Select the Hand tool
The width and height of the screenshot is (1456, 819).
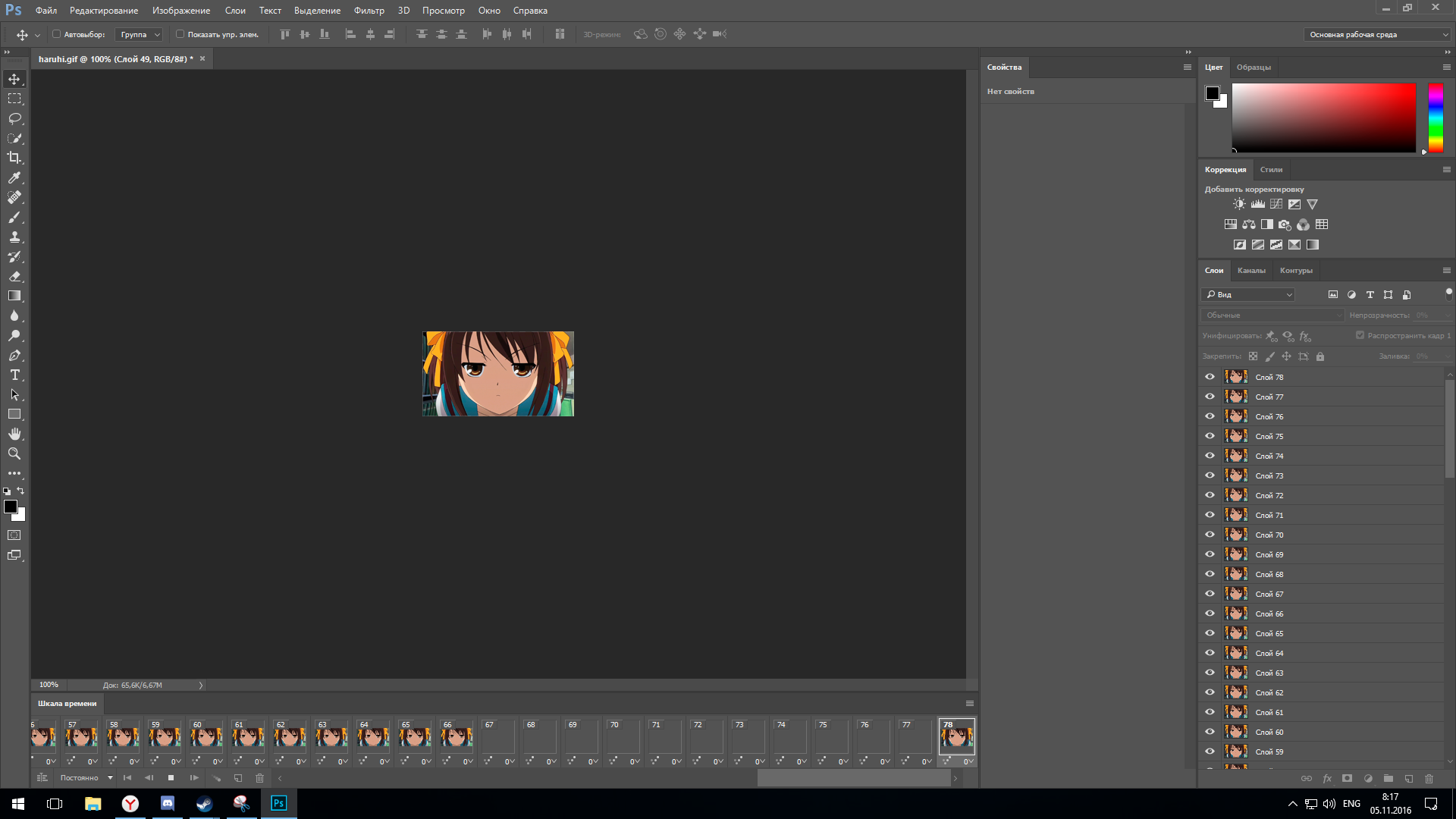14,434
